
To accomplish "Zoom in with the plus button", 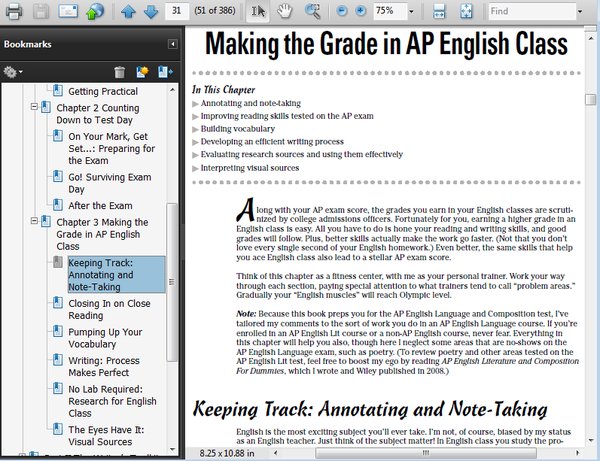I will point(360,11).
